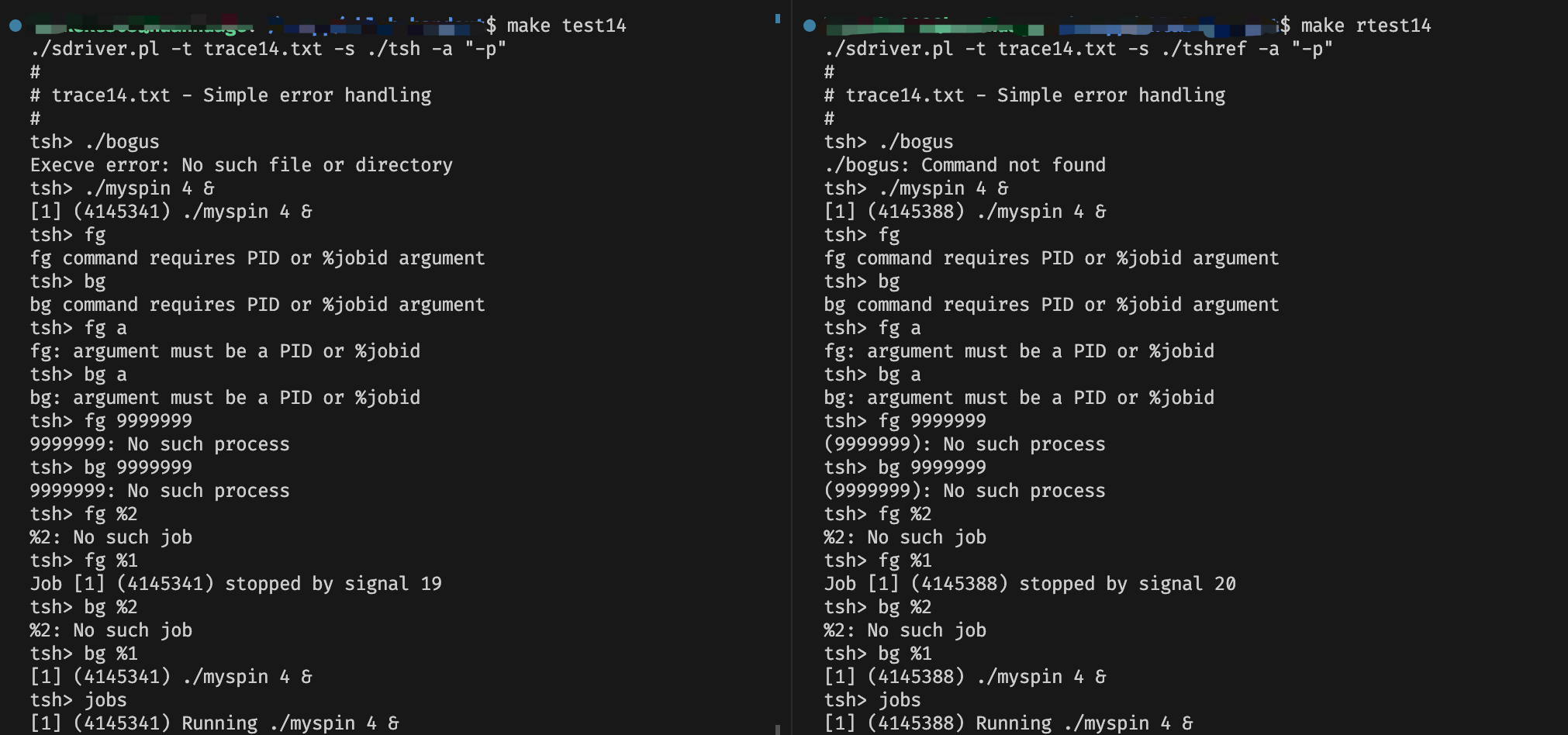Click the "./bogus: Command not found" line
1568x735 pixels.
point(964,165)
